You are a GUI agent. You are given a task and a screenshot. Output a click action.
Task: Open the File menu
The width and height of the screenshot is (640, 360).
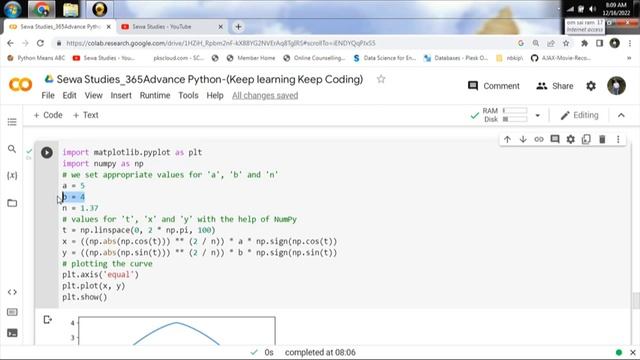coord(48,96)
